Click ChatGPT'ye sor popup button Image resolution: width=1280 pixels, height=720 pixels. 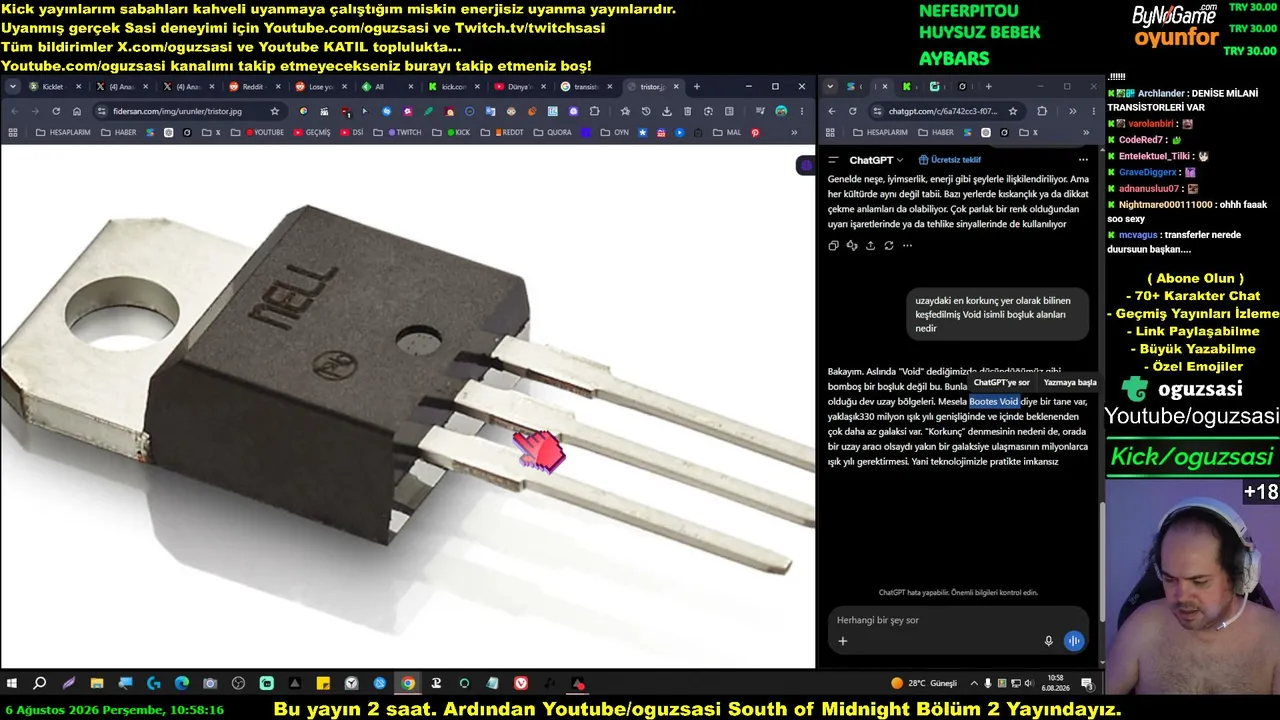1001,382
